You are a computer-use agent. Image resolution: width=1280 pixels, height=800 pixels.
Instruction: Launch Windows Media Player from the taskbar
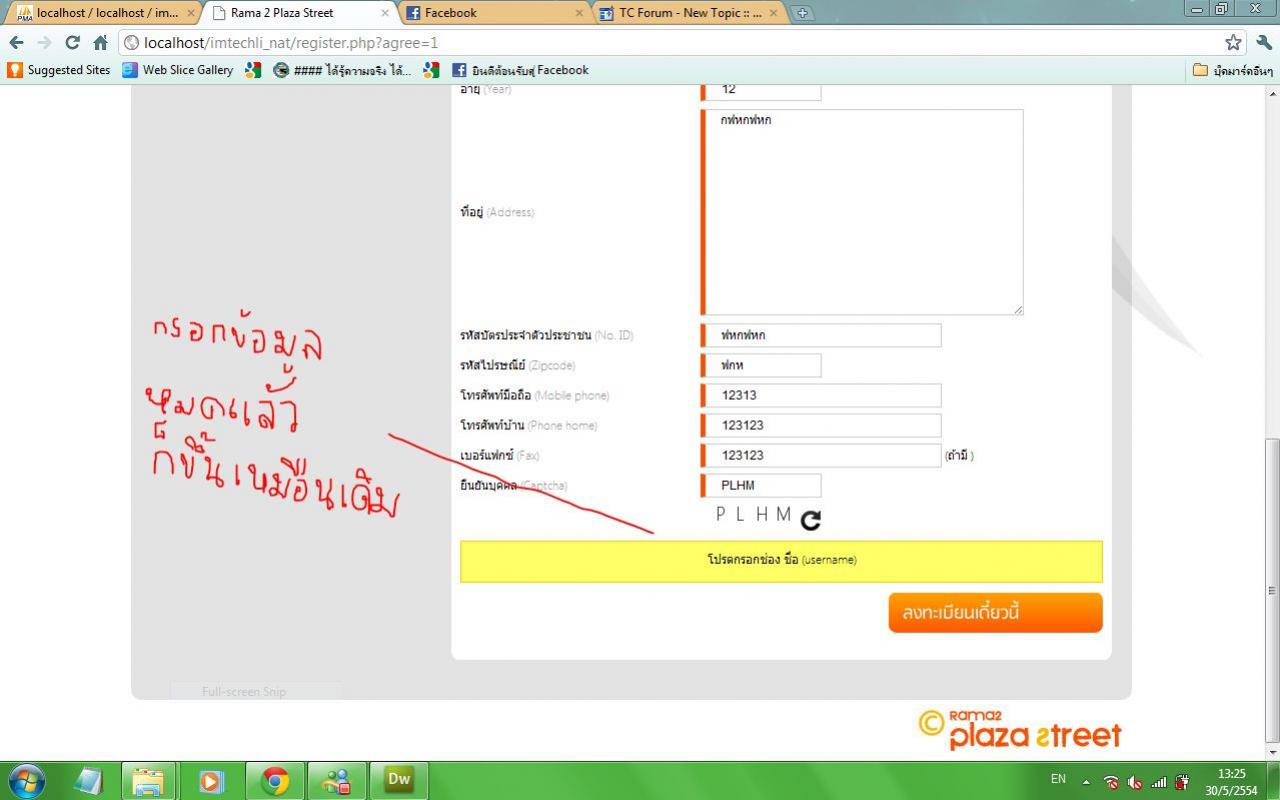coord(211,781)
